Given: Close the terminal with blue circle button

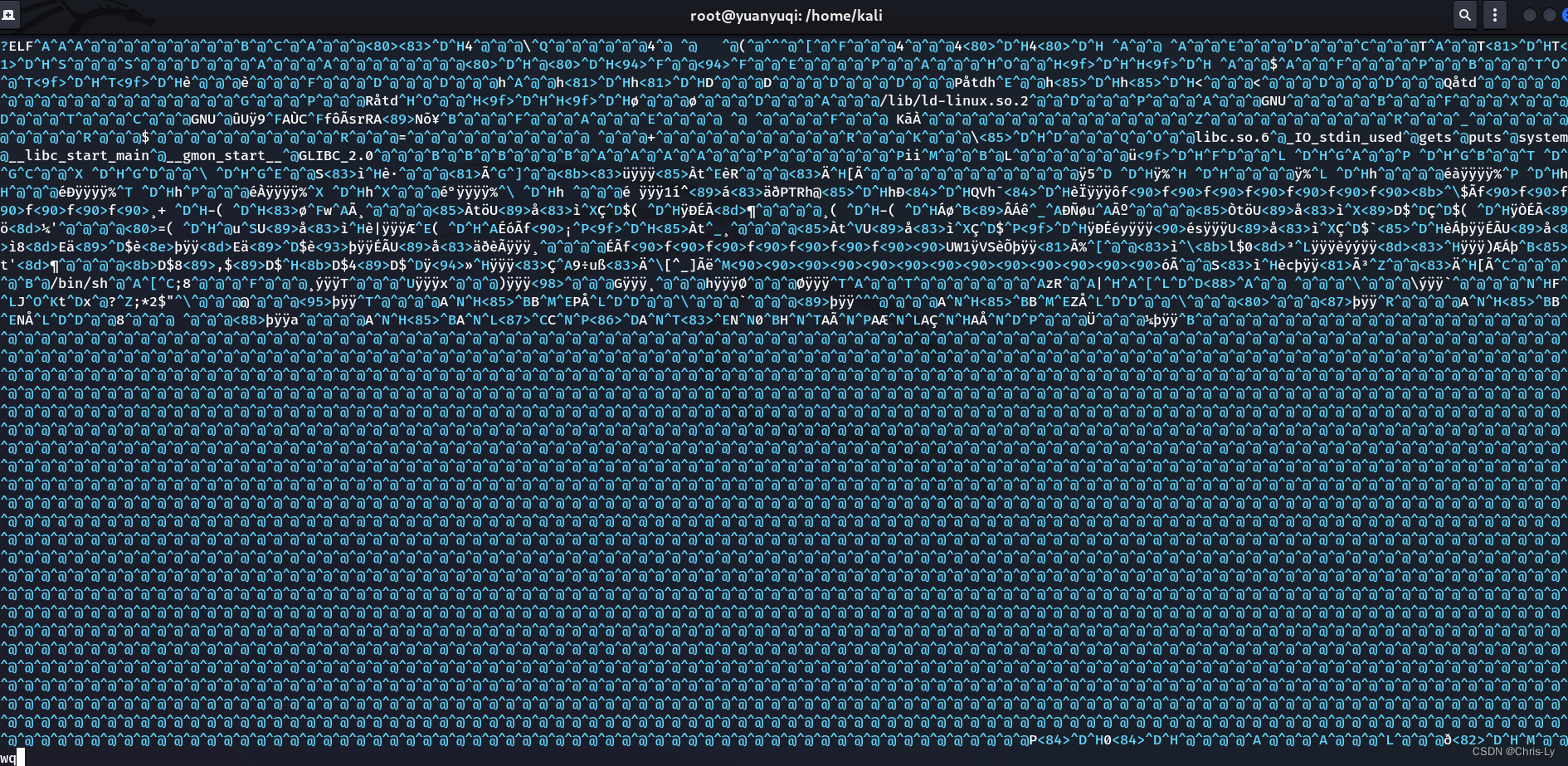Looking at the screenshot, I should point(1565,15).
